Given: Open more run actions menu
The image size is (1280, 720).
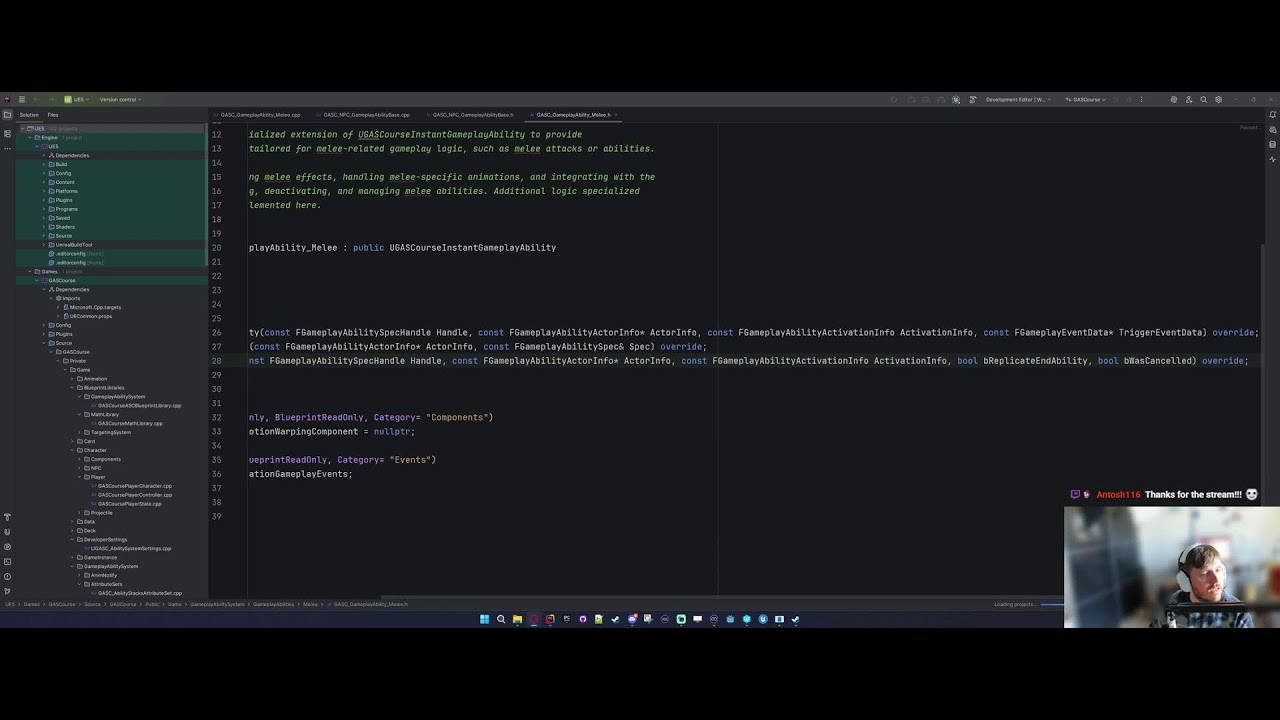Looking at the screenshot, I should point(1142,100).
